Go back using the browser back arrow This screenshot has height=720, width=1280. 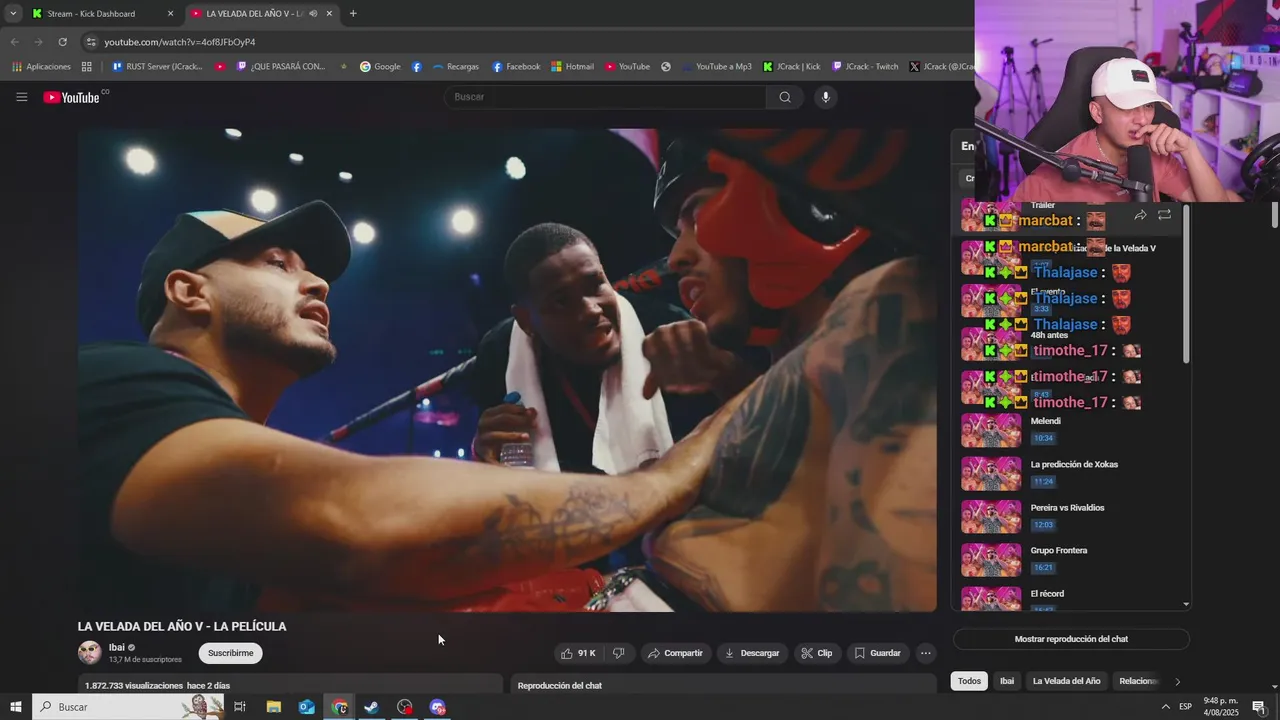14,42
